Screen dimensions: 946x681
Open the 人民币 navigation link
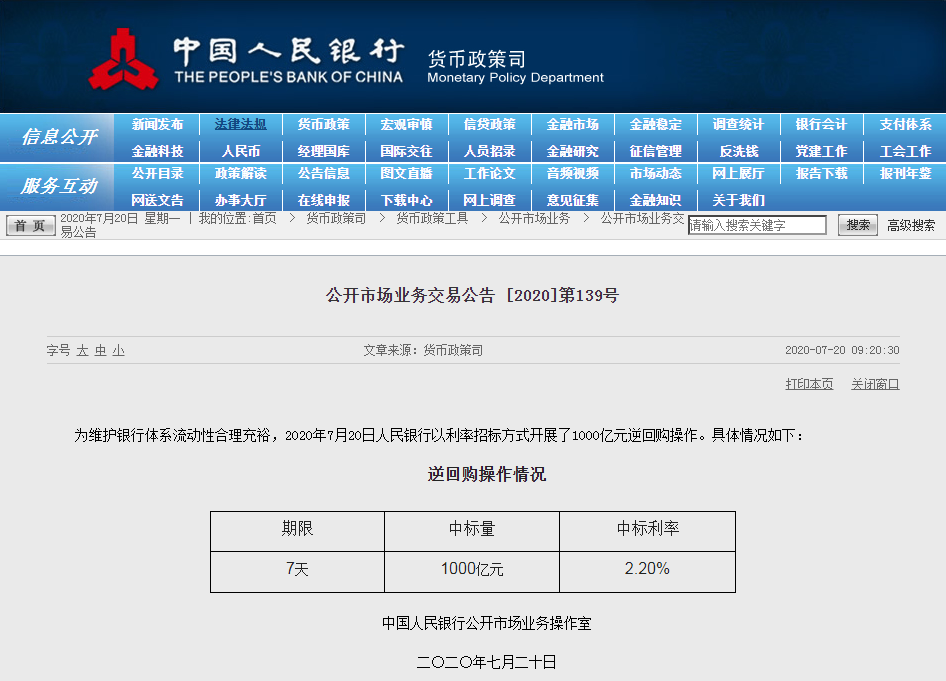[x=240, y=151]
